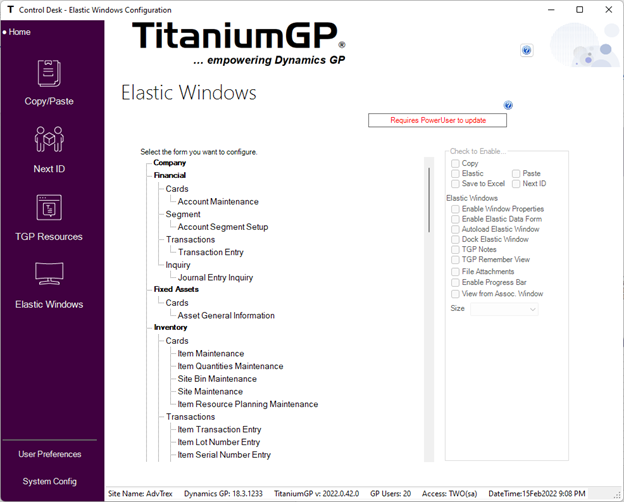
Task: Click the Site Name: AdvTrex status entry
Action: tap(140, 494)
